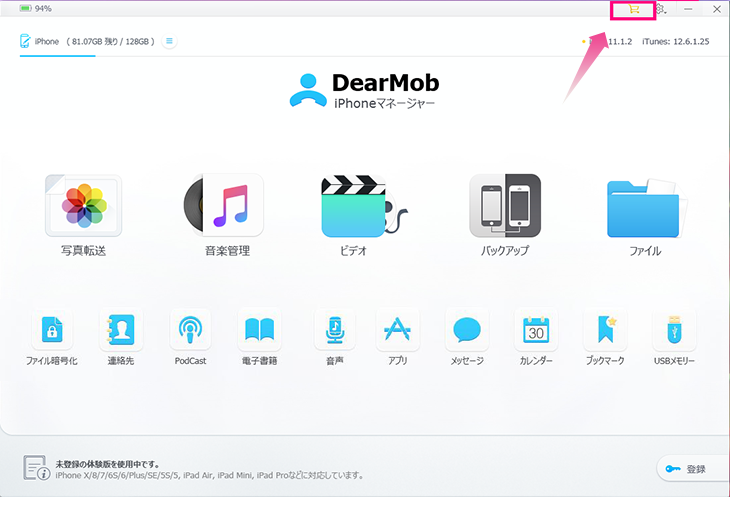Open USBメモリー flash drive icon

tap(674, 329)
